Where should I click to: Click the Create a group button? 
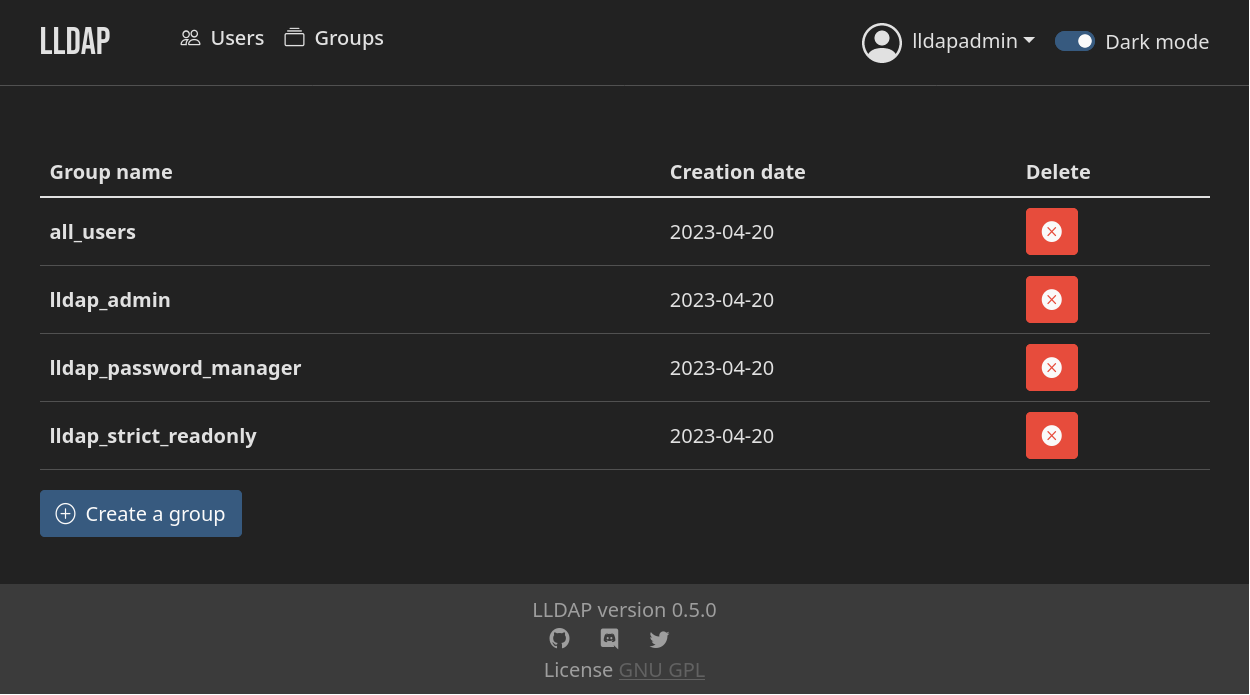(140, 513)
